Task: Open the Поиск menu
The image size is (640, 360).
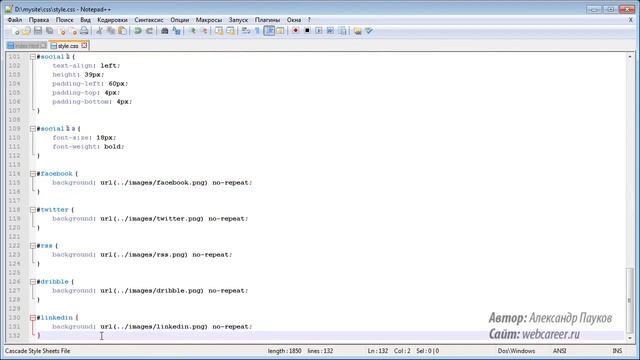Action: pos(64,20)
